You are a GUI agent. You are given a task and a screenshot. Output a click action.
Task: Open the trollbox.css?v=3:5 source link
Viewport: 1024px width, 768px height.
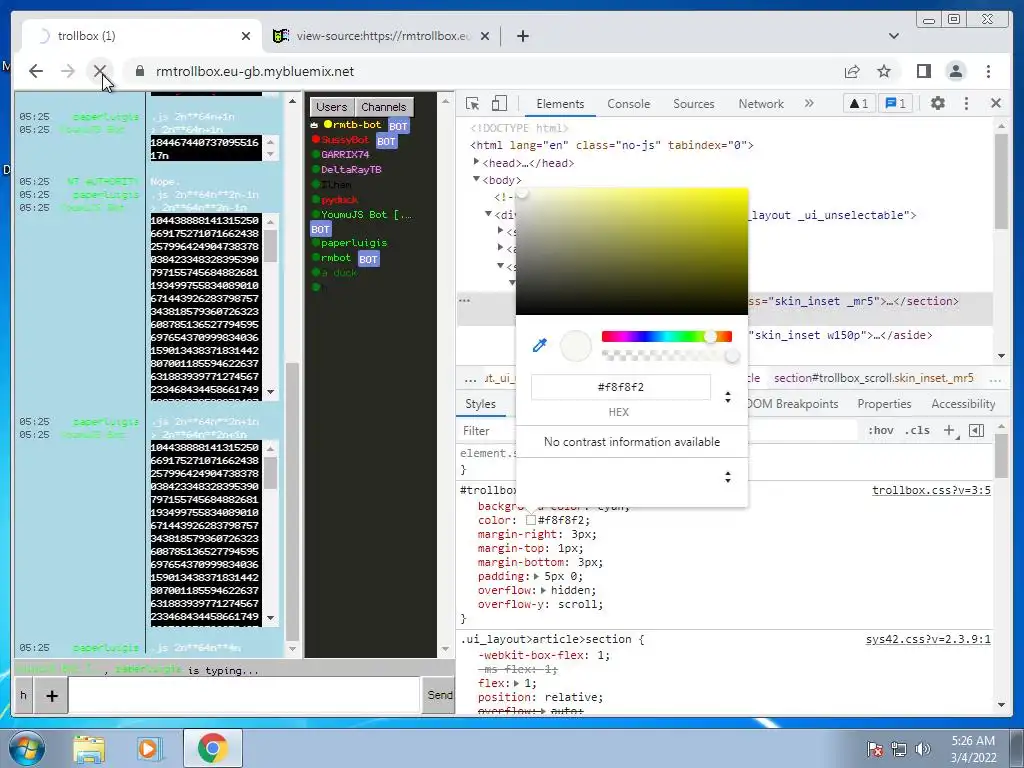tap(931, 490)
